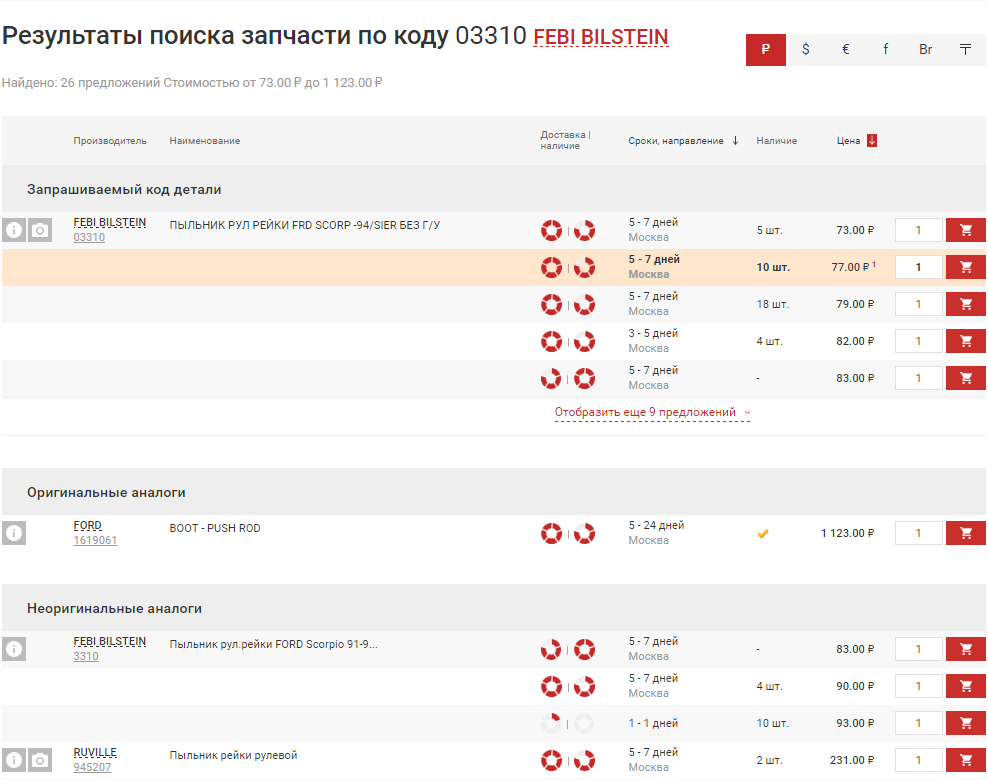The height and width of the screenshot is (780, 988).
Task: Select the Br currency tab
Action: click(x=926, y=50)
